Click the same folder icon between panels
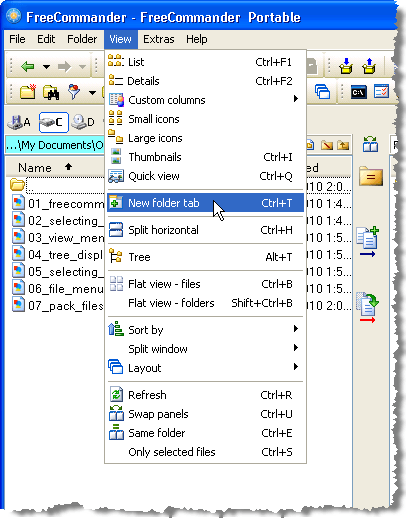 tap(371, 176)
